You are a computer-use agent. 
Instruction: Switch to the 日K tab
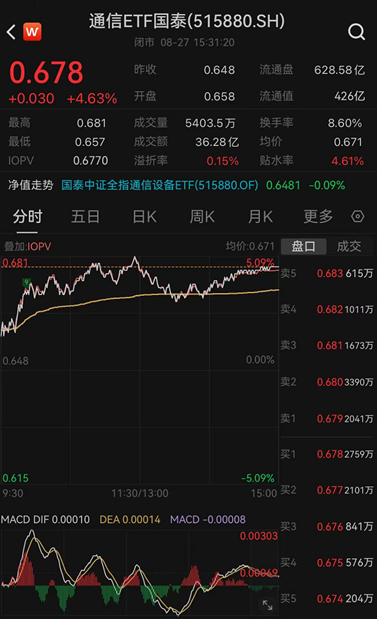(144, 217)
